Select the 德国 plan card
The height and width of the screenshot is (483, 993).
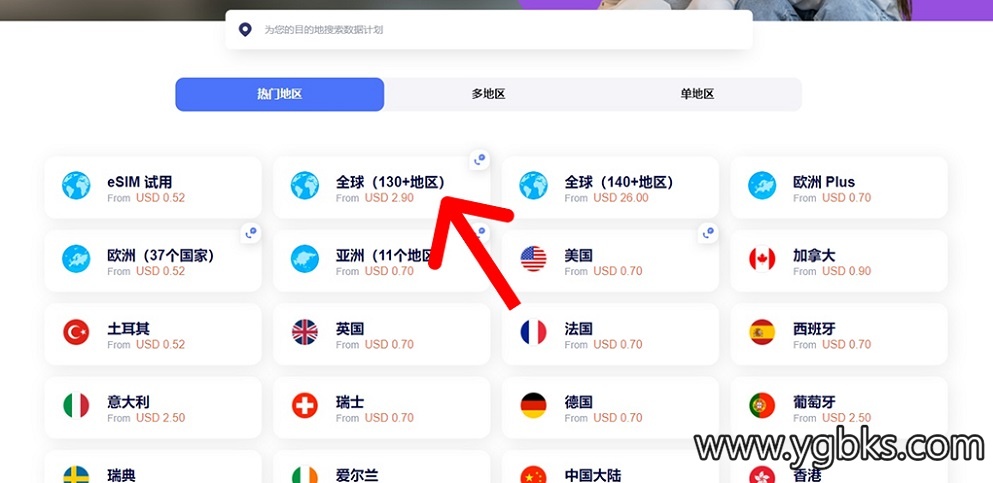(x=610, y=408)
